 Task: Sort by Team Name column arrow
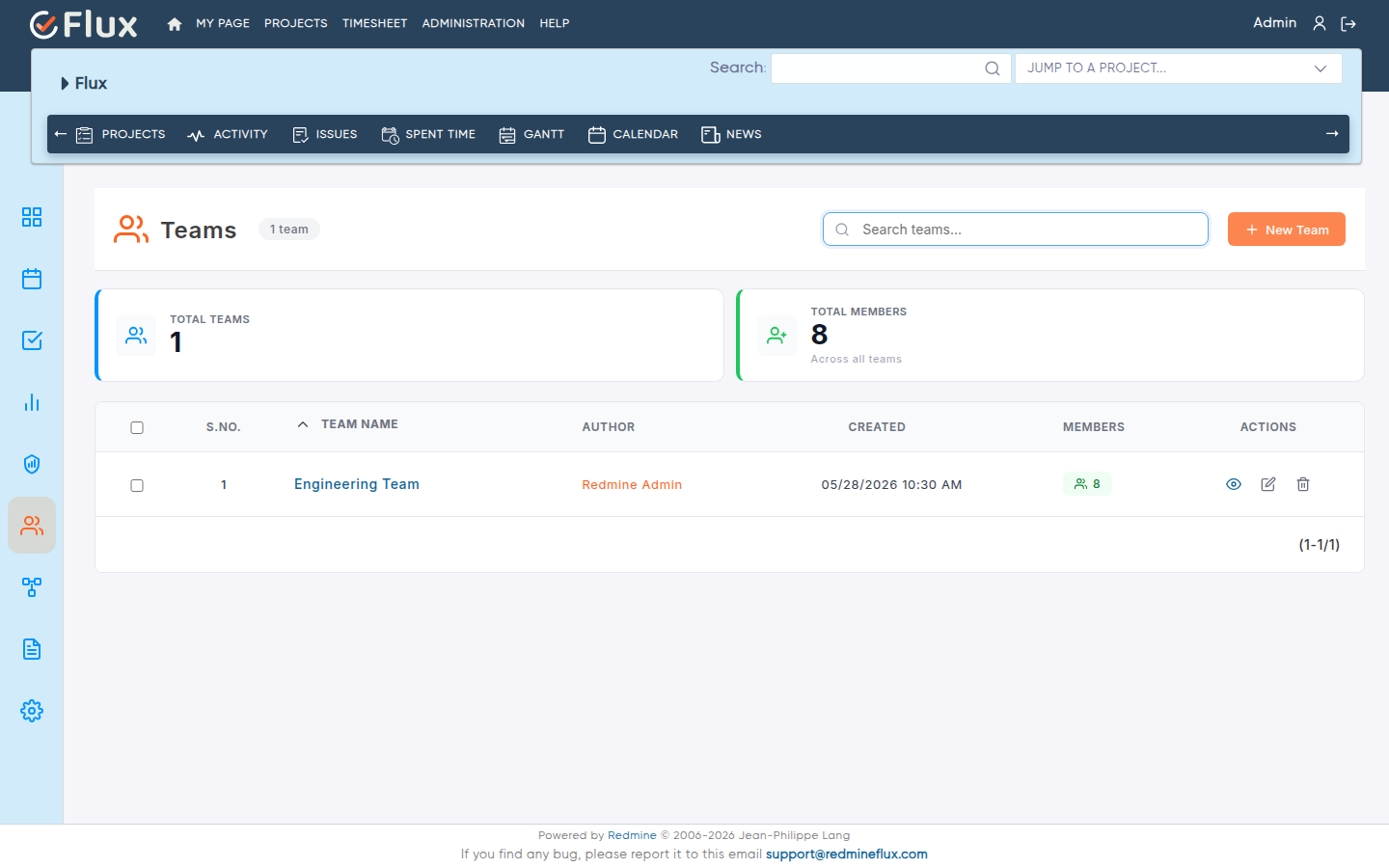click(303, 424)
